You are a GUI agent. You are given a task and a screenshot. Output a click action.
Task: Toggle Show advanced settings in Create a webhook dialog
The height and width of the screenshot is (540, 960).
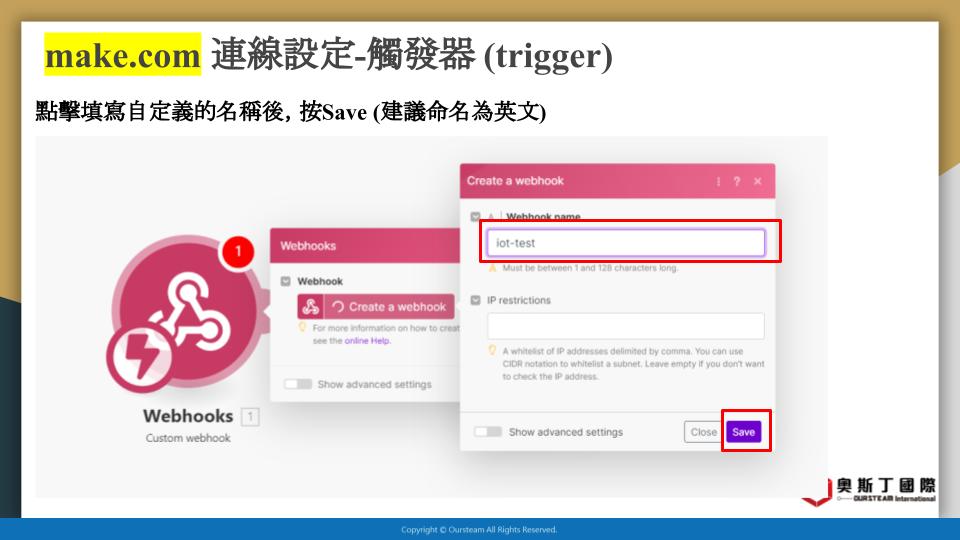coord(488,432)
